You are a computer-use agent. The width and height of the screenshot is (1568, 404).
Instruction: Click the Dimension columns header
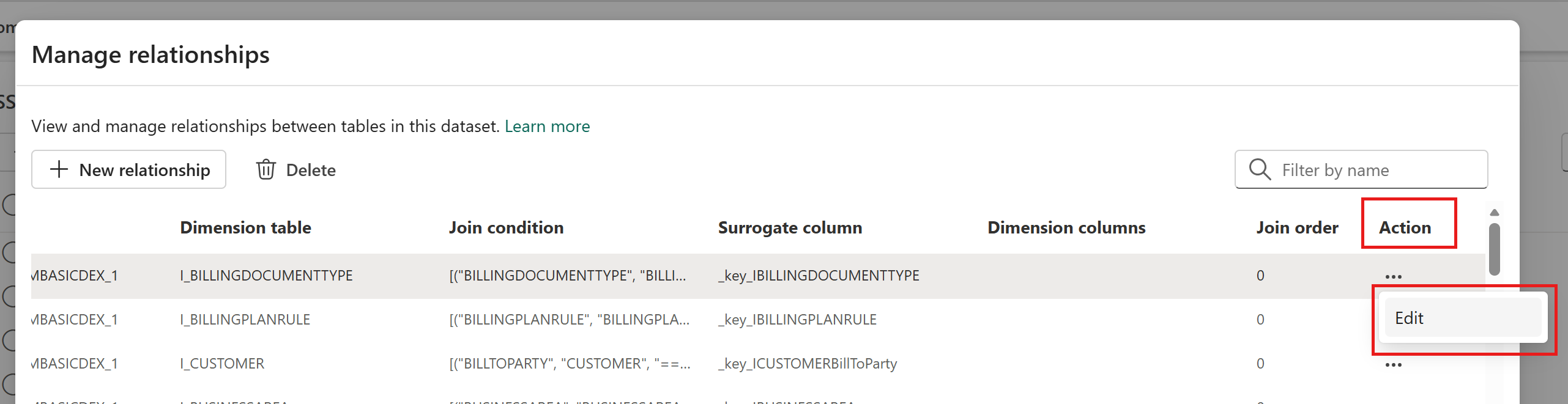1066,227
